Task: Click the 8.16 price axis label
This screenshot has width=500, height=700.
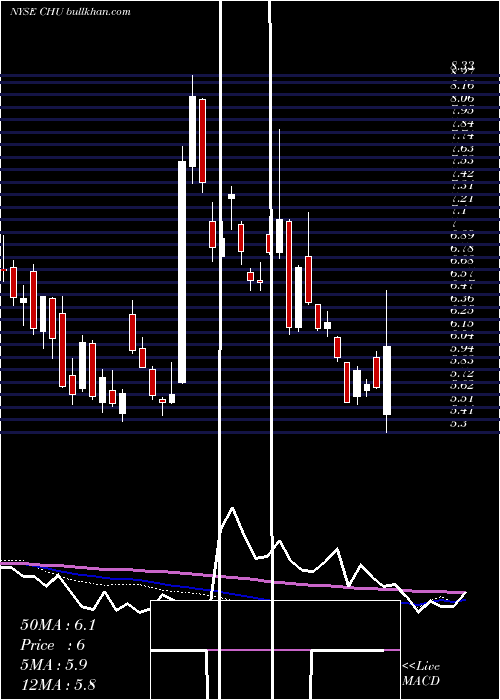Action: tap(462, 85)
